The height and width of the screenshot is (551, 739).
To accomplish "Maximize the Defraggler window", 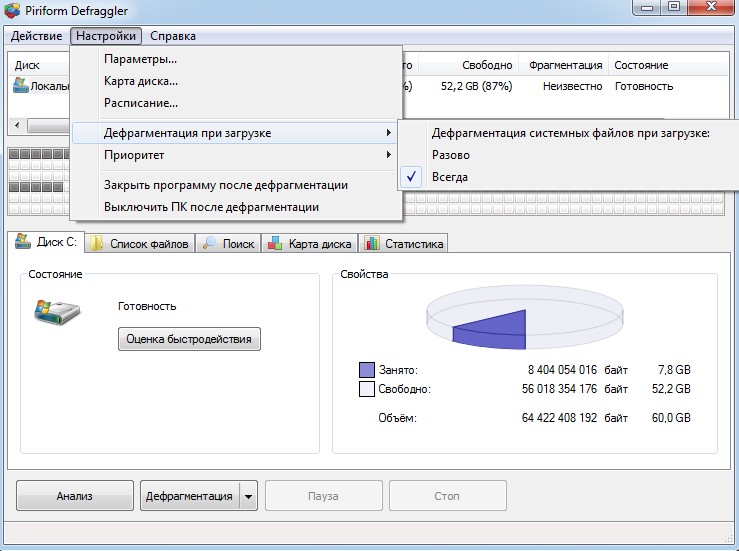I will pyautogui.click(x=674, y=7).
